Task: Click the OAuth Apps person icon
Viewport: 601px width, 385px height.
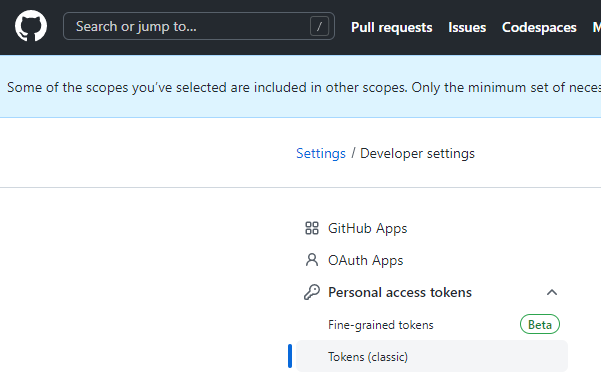Action: click(x=312, y=260)
